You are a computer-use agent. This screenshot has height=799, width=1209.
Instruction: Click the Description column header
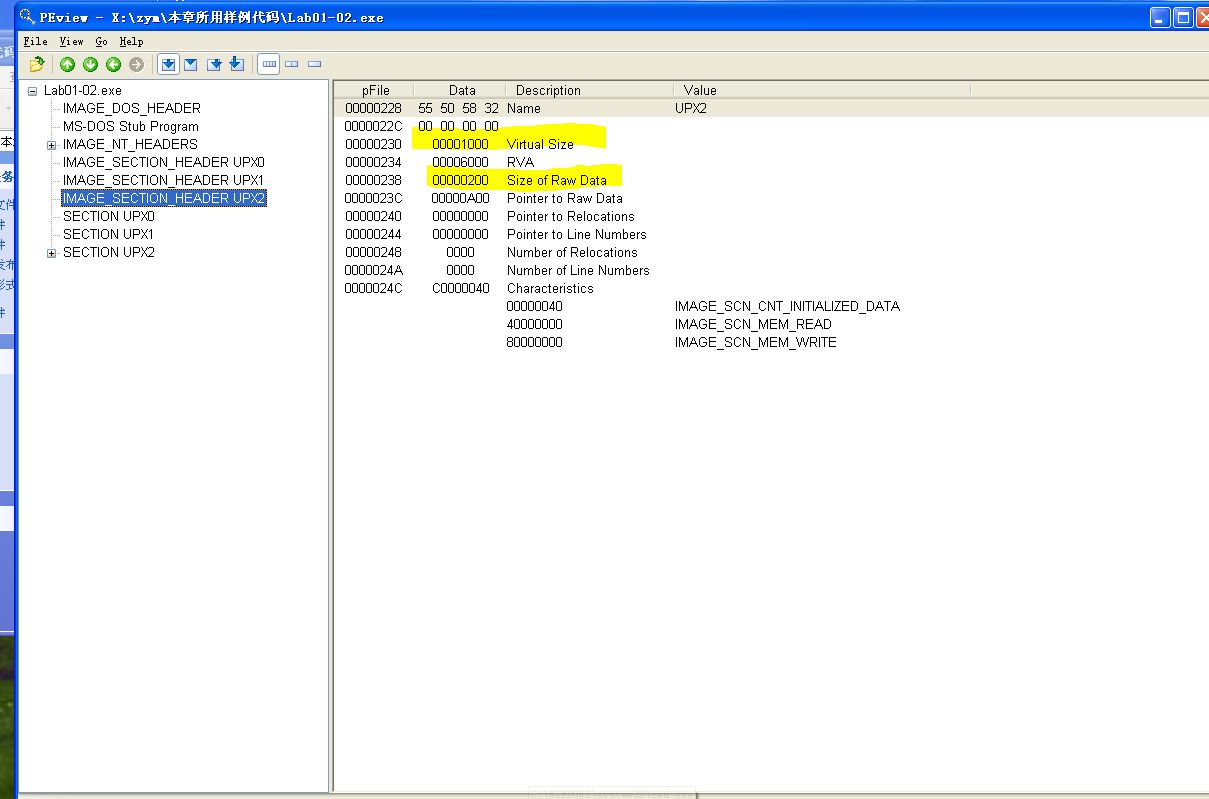(590, 90)
